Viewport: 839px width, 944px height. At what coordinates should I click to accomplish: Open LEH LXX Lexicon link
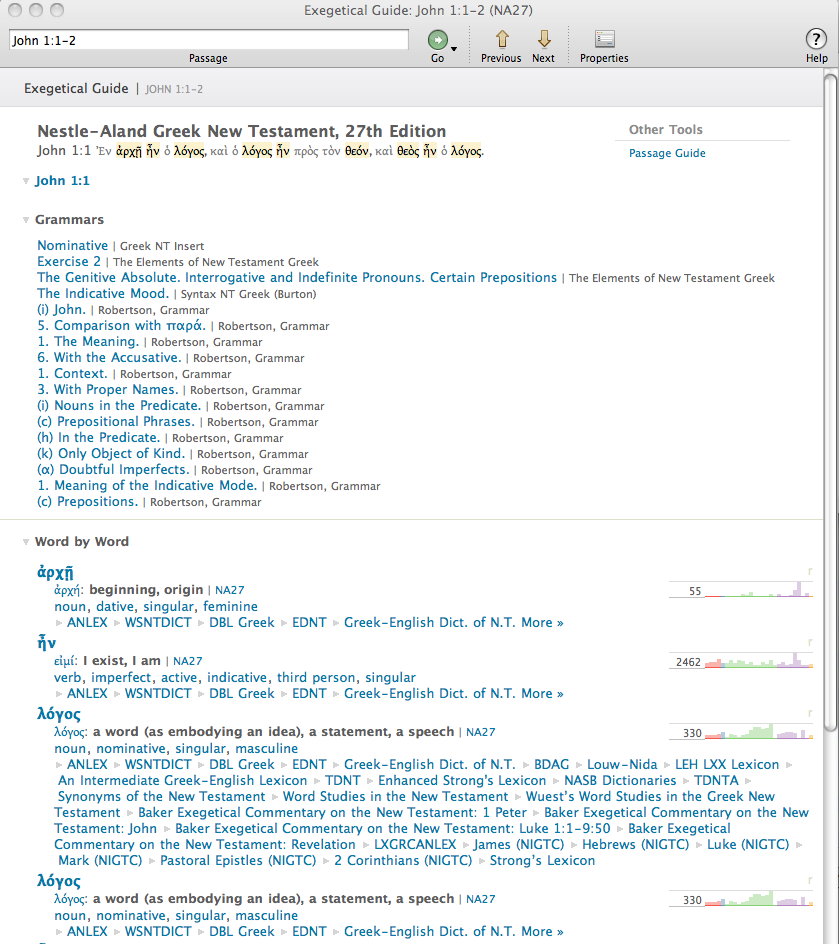(x=727, y=765)
